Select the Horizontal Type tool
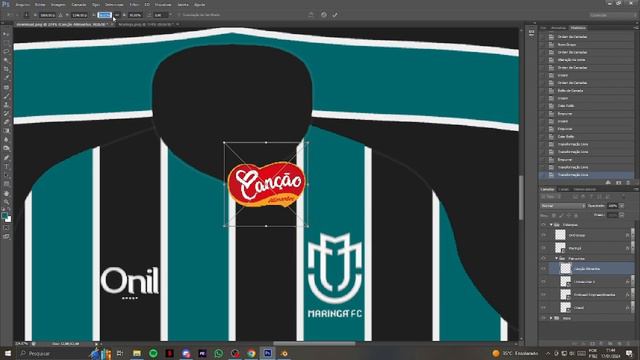 tap(6, 167)
